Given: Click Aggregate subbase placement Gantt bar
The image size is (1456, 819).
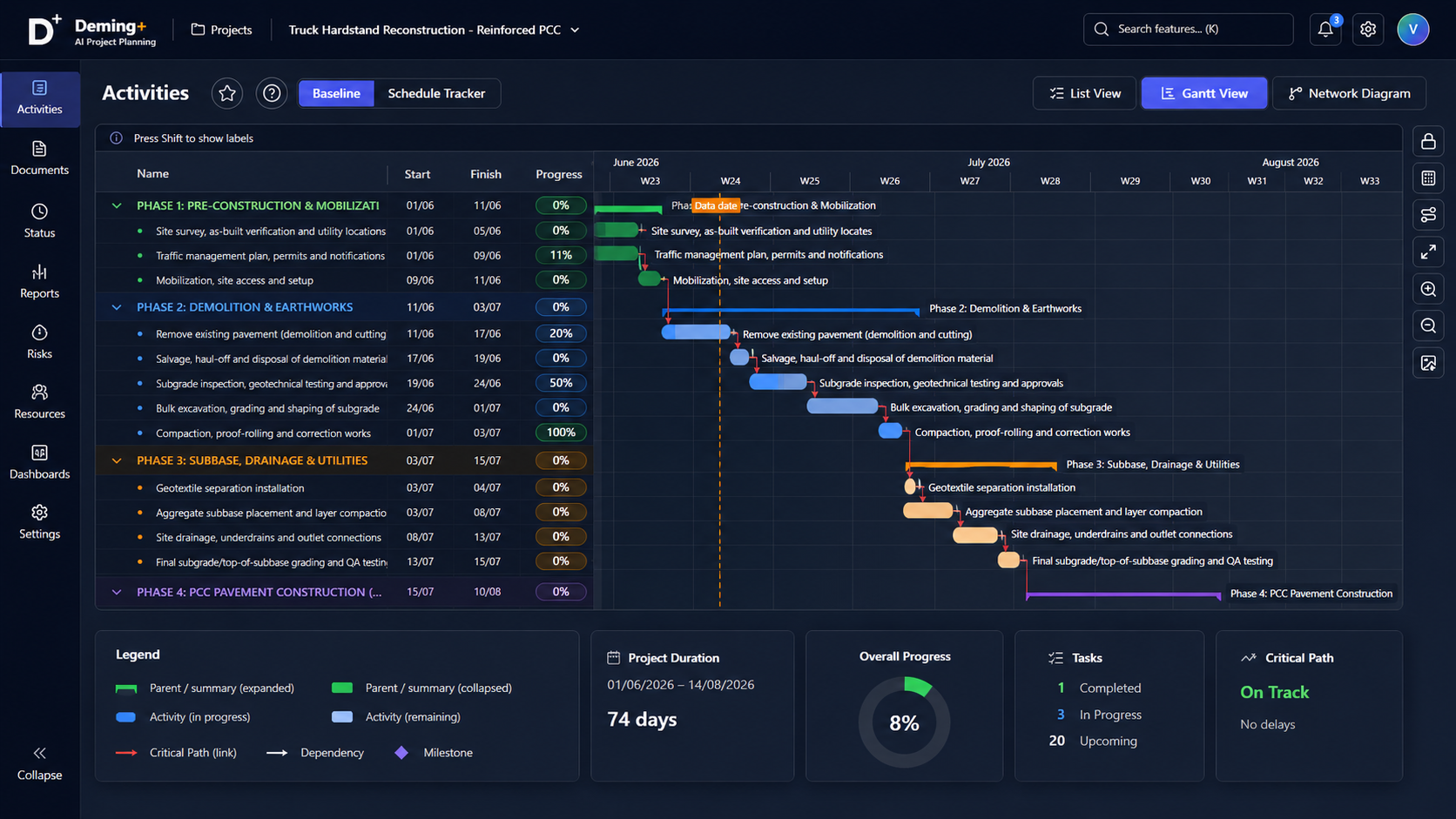Looking at the screenshot, I should 928,510.
